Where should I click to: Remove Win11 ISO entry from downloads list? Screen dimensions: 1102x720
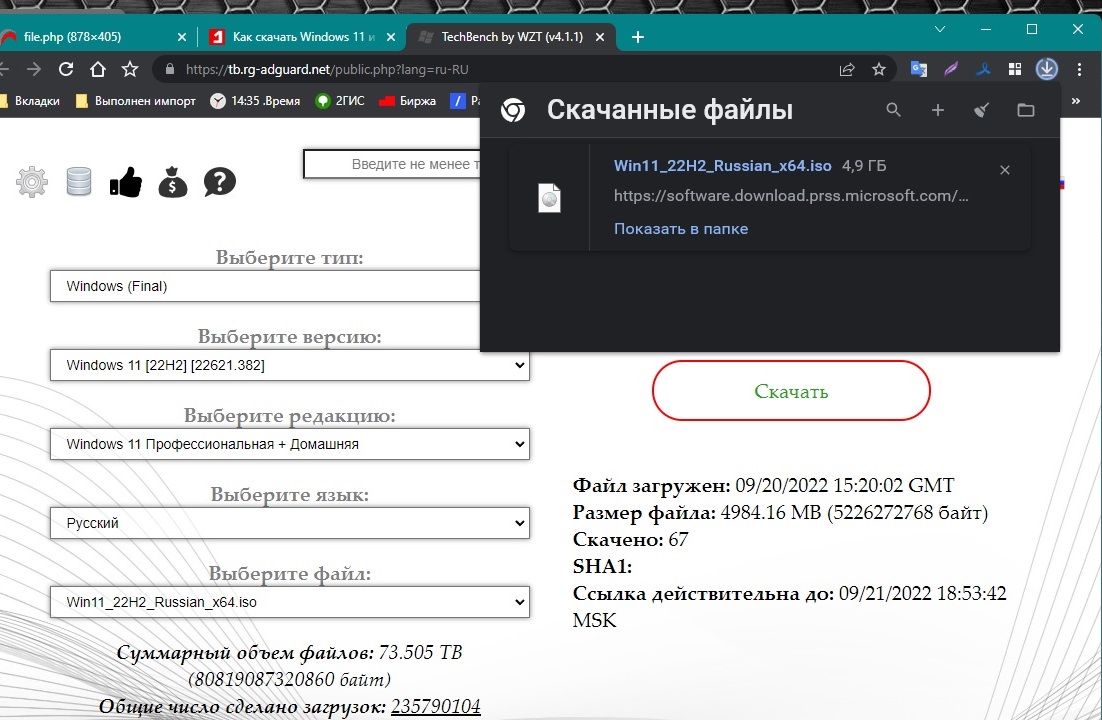[x=1005, y=170]
